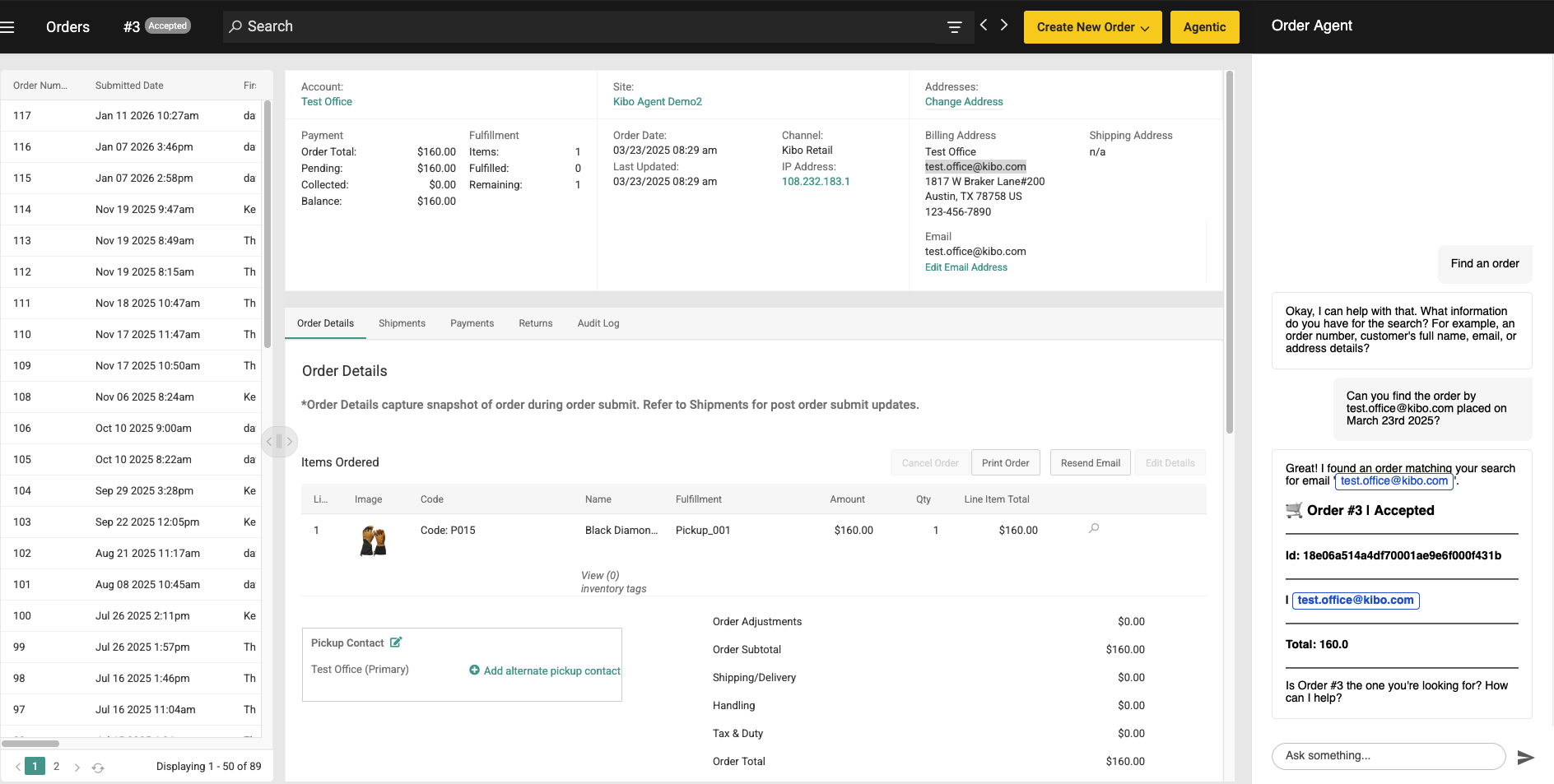Image resolution: width=1554 pixels, height=784 pixels.
Task: Go to page 2 of the orders list
Action: tap(56, 766)
